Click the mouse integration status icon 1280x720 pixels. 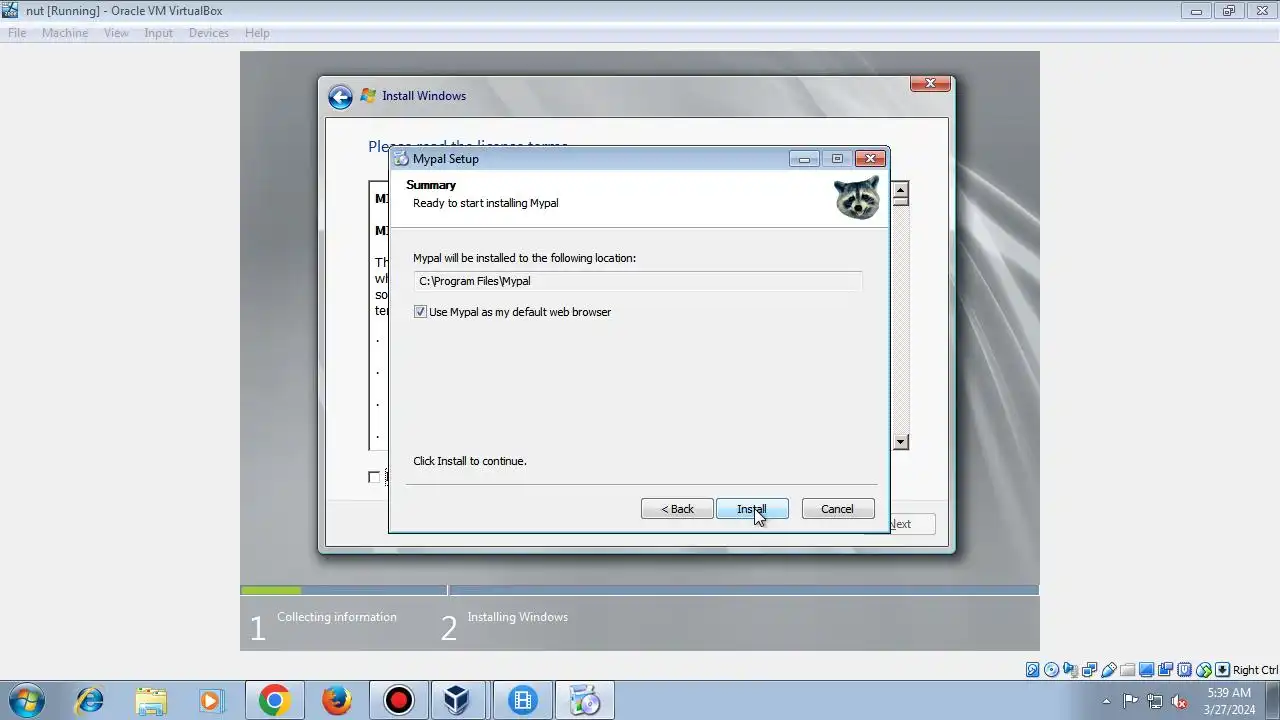point(1204,670)
